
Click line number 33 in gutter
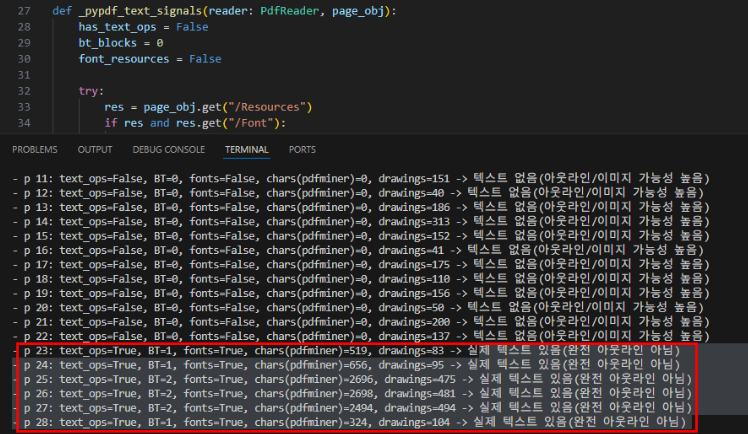point(24,107)
